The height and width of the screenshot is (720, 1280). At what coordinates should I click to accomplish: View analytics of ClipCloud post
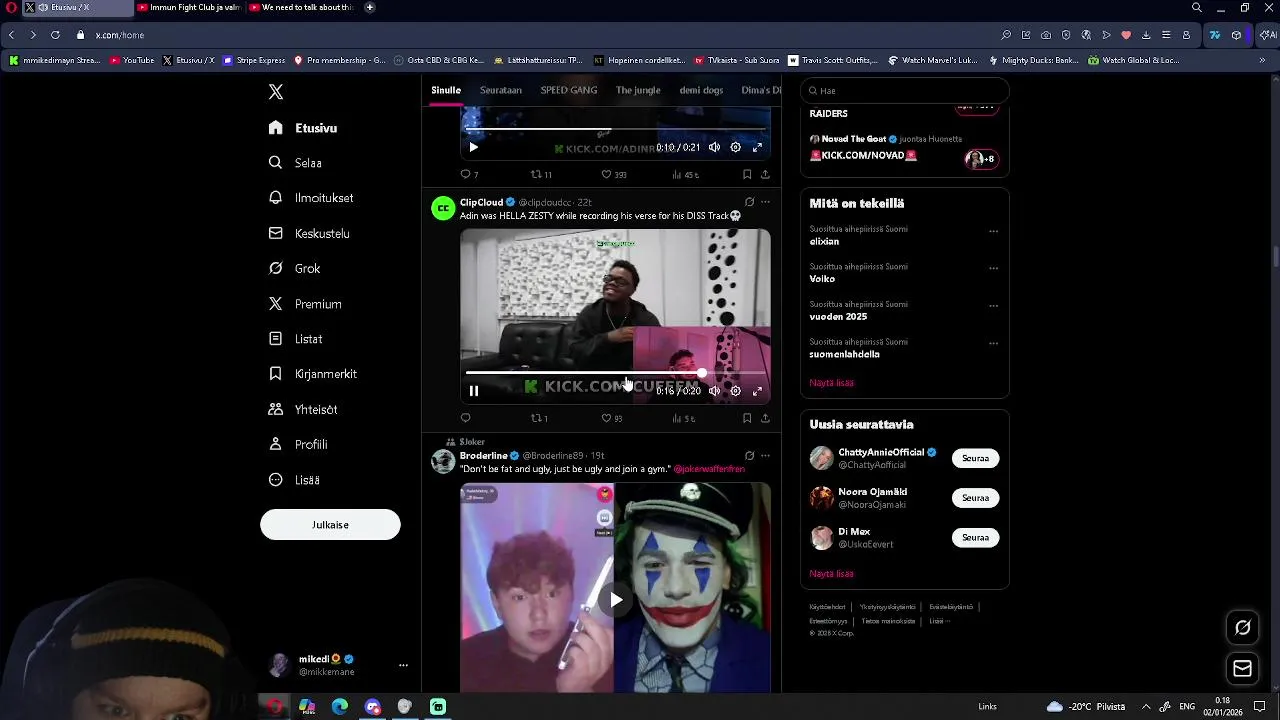click(x=683, y=418)
